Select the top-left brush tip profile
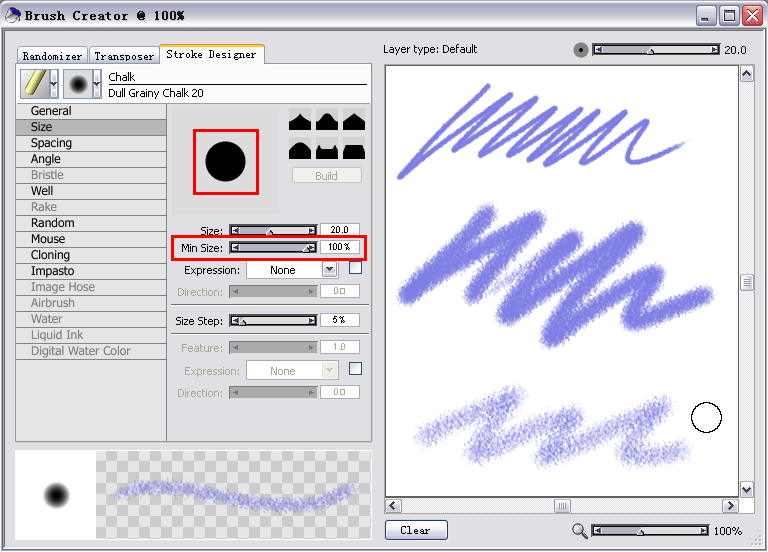This screenshot has width=768, height=552. [x=301, y=121]
